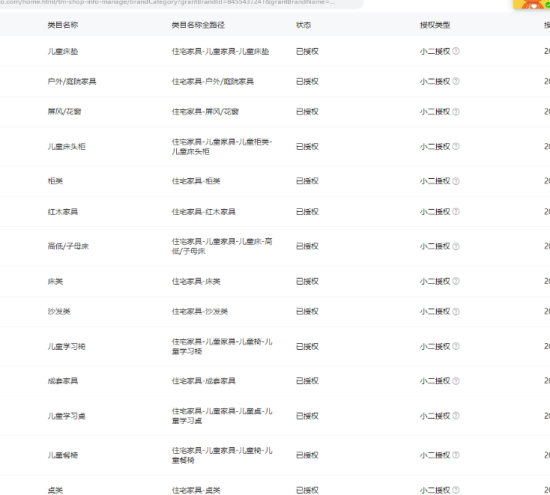Click help icon in 床类 row
Image resolution: width=550 pixels, height=495 pixels.
pyautogui.click(x=456, y=281)
